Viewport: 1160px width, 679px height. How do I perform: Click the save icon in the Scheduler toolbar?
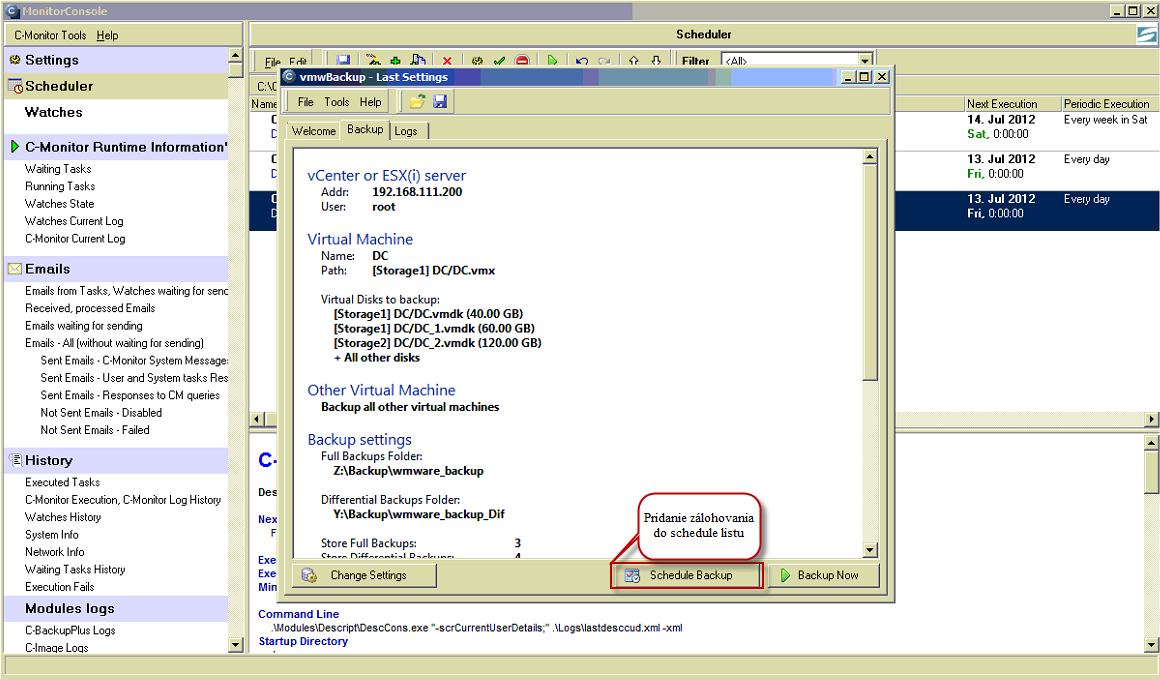click(x=343, y=61)
